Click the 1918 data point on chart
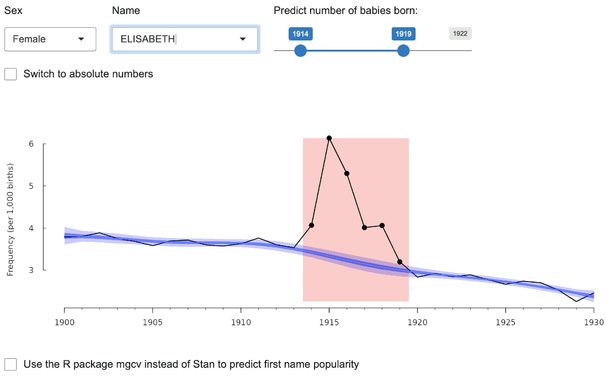This screenshot has height=380, width=607. tap(382, 226)
